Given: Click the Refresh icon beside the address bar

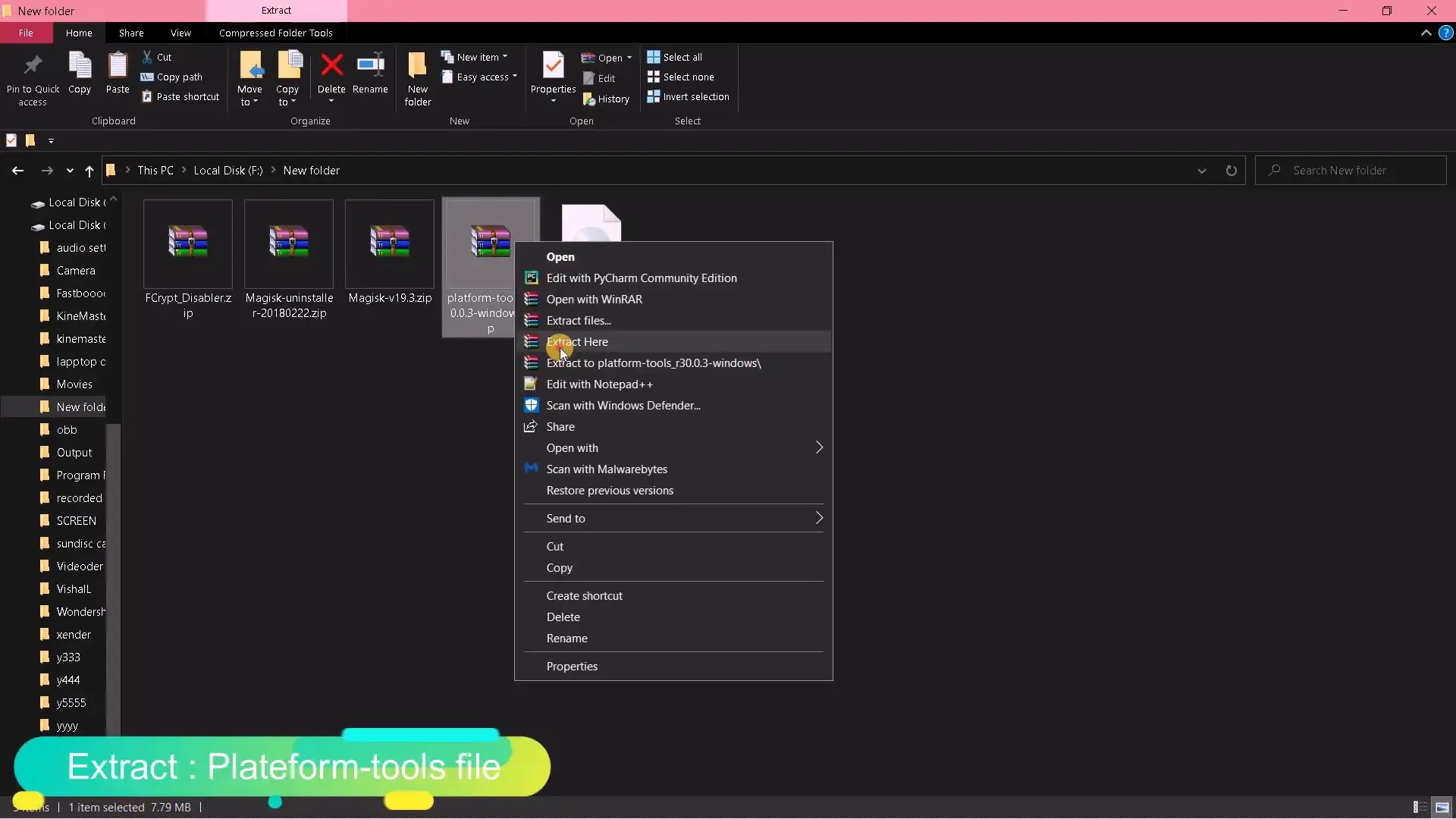Looking at the screenshot, I should pyautogui.click(x=1231, y=171).
